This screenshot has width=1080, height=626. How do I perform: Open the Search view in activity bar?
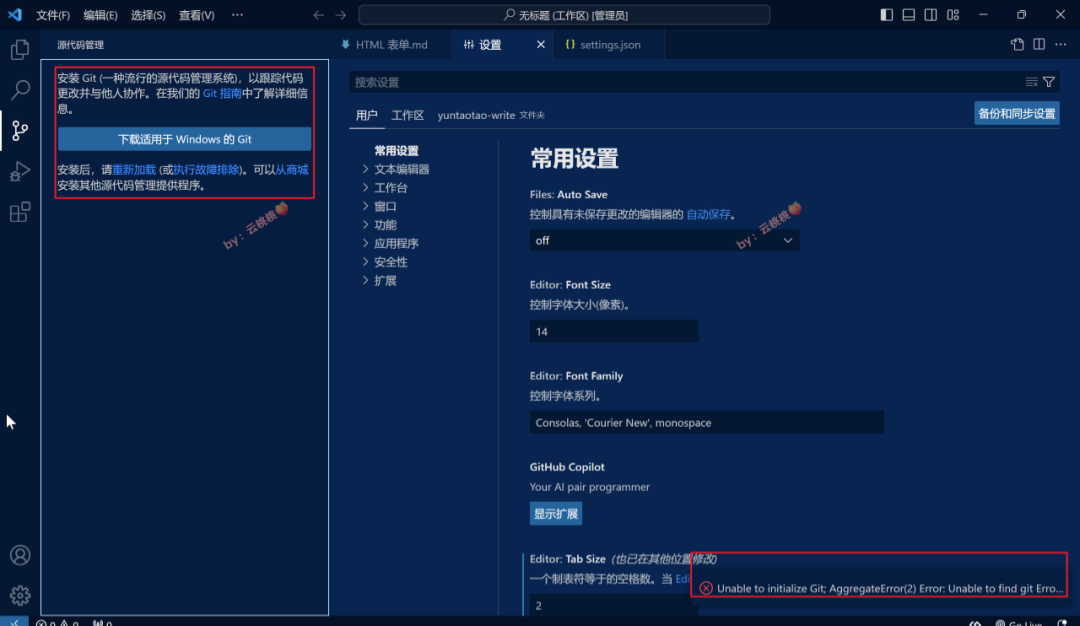pyautogui.click(x=20, y=90)
